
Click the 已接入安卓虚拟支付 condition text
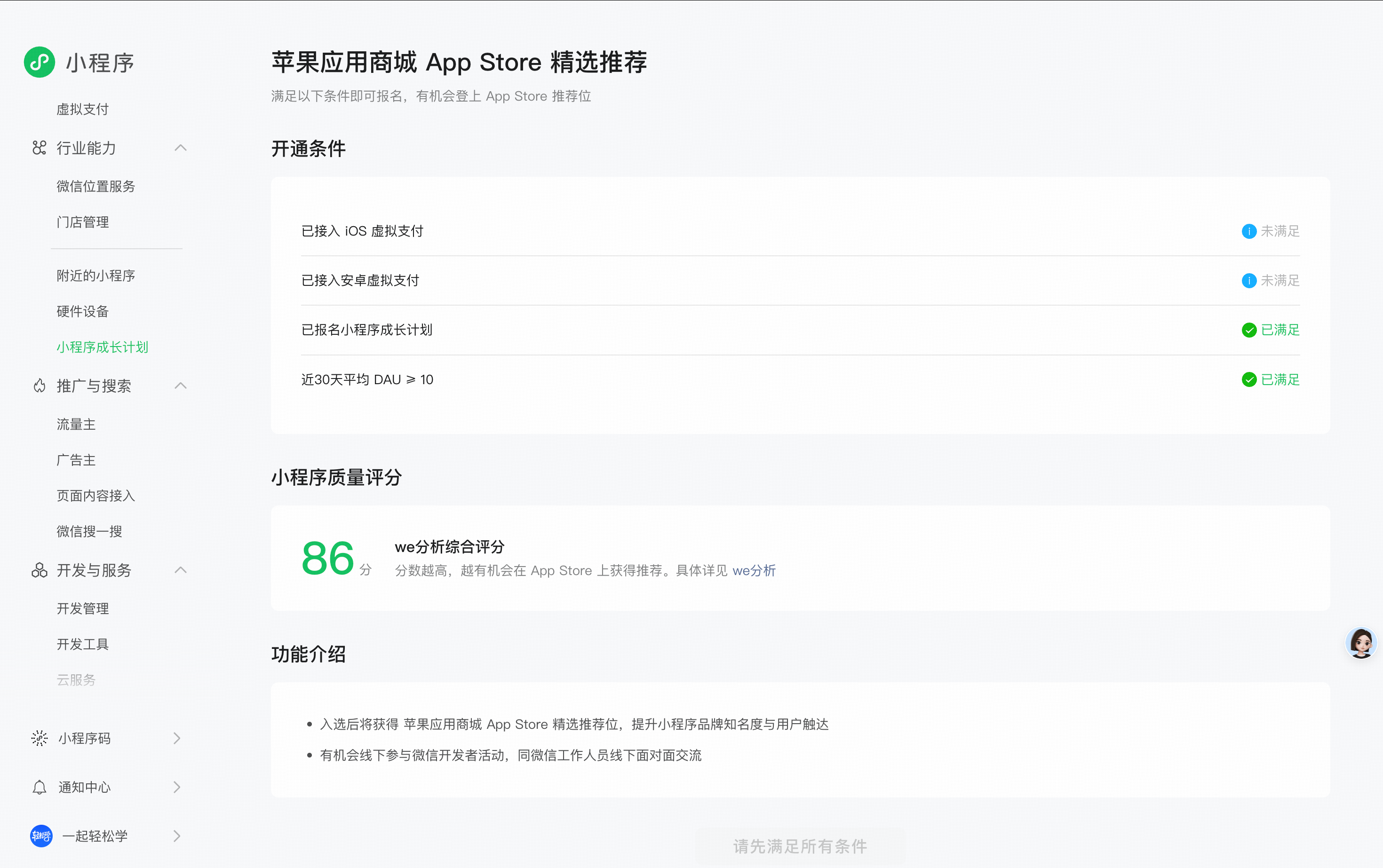point(360,280)
